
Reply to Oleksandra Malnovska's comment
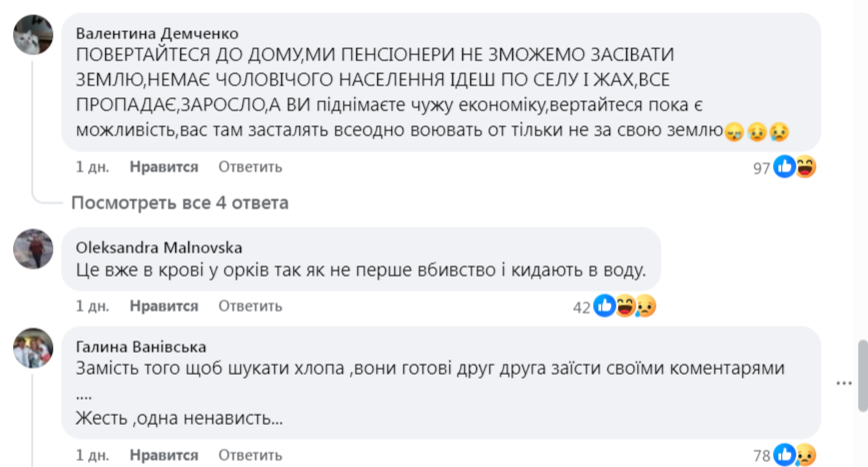[243, 306]
